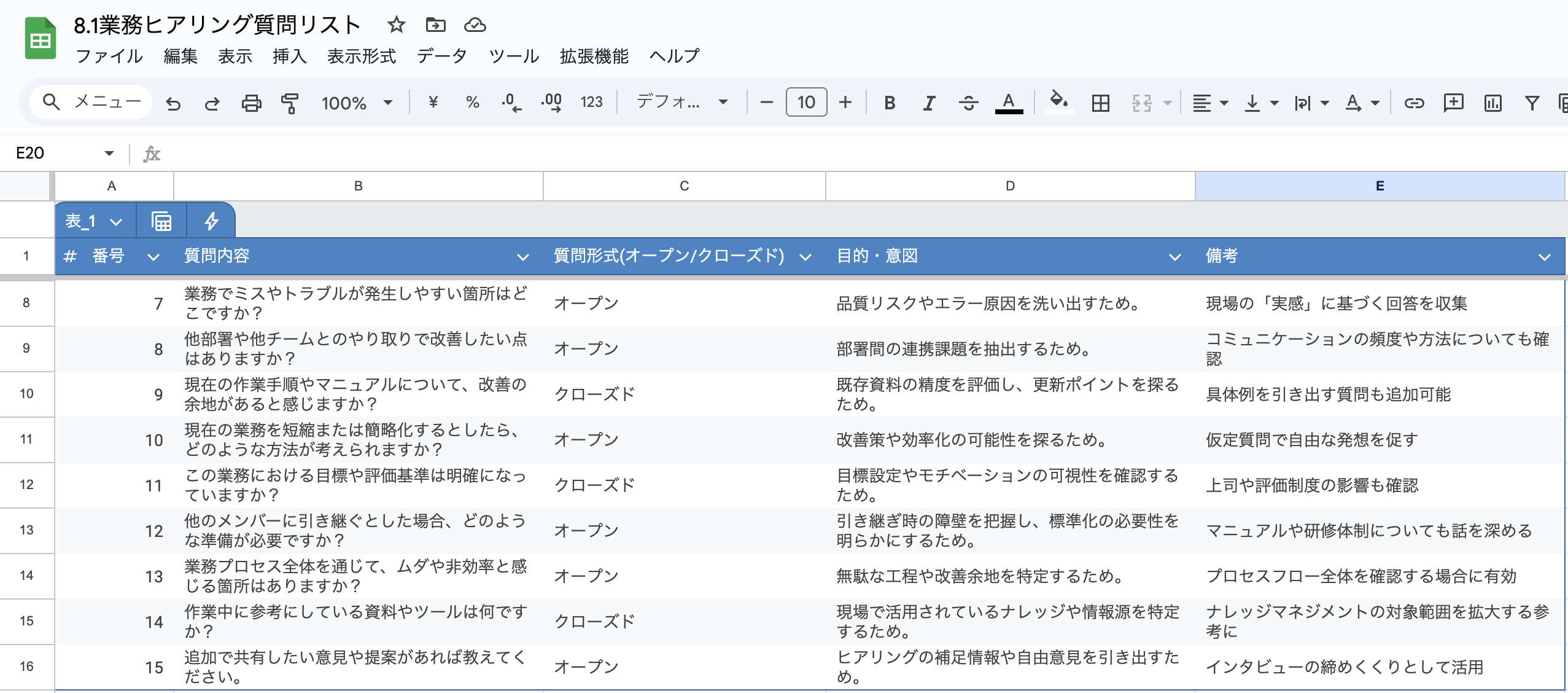
Task: Star the 8.1業務ヒアリング質問リスト spreadsheet
Action: (x=395, y=25)
